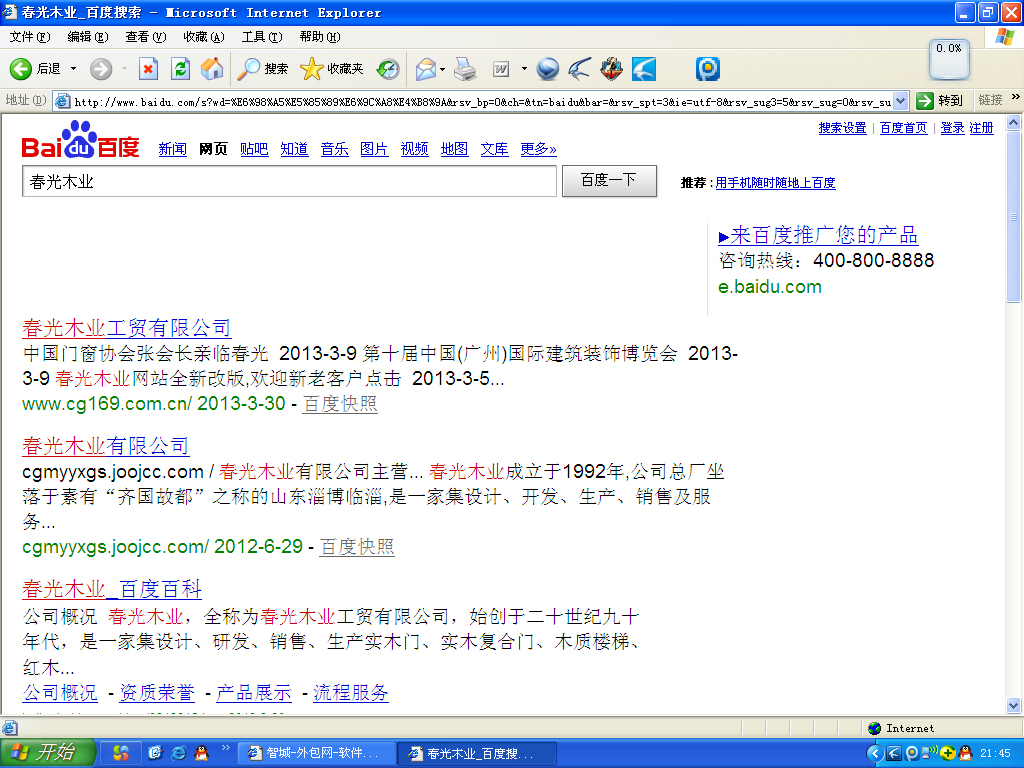Open browsing history clock icon
The width and height of the screenshot is (1024, 768).
[388, 69]
